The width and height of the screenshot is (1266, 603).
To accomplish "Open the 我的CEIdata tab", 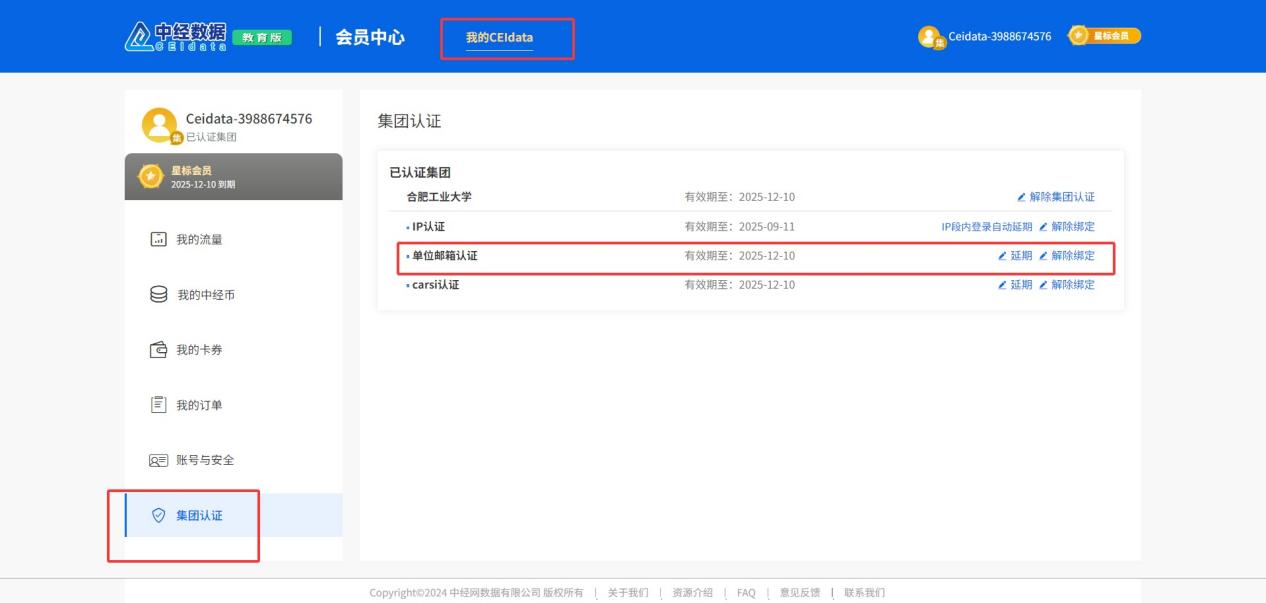I will point(499,38).
